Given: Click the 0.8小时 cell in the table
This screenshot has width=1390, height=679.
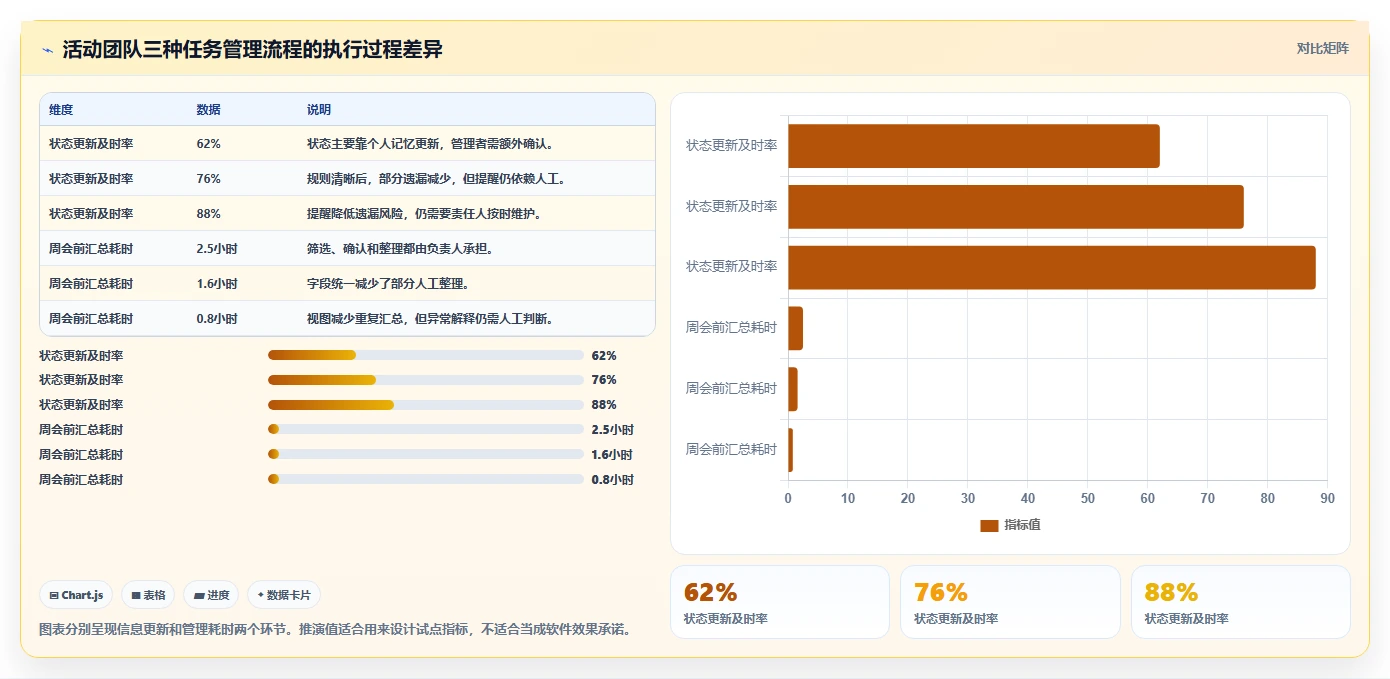Looking at the screenshot, I should (x=217, y=319).
